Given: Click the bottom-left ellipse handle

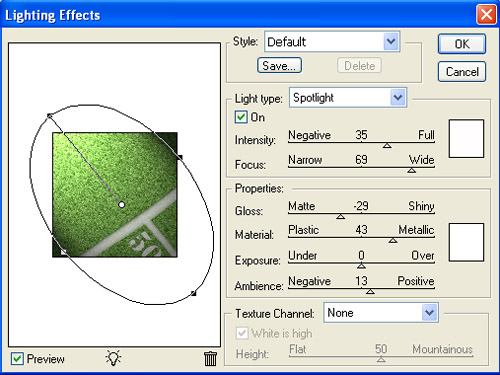Looking at the screenshot, I should (63, 252).
